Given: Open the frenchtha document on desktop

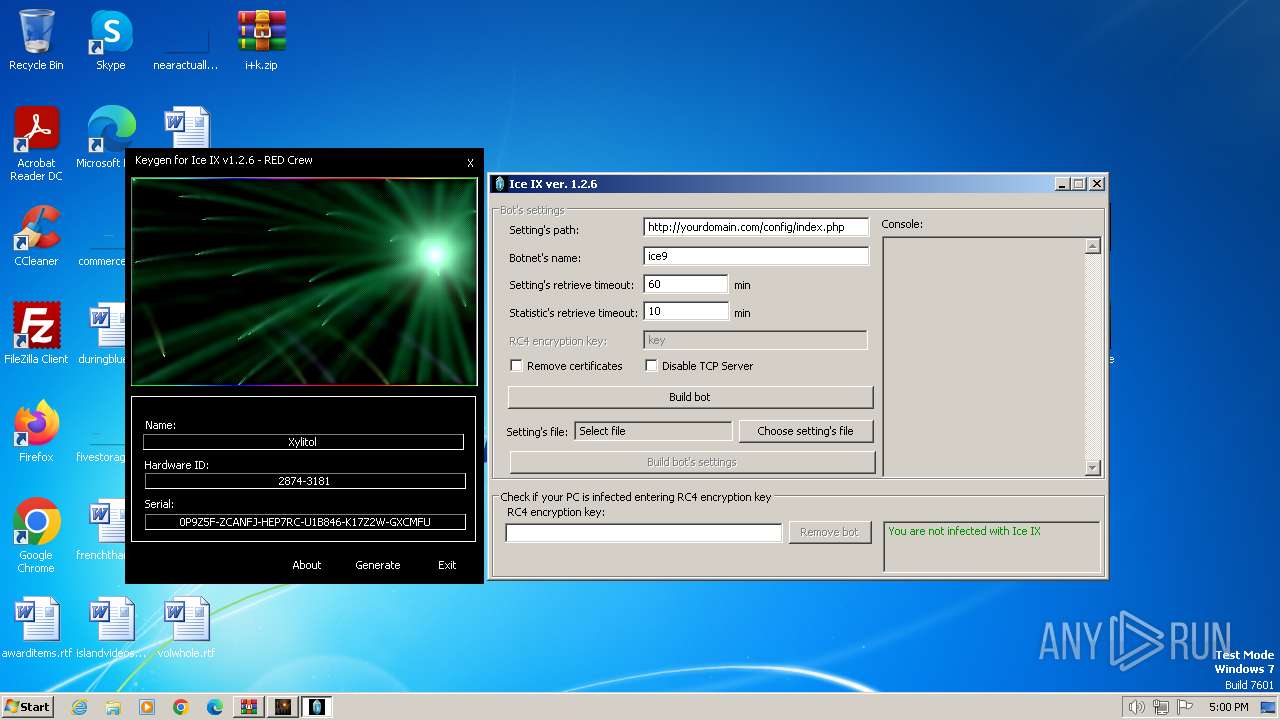Looking at the screenshot, I should (101, 530).
